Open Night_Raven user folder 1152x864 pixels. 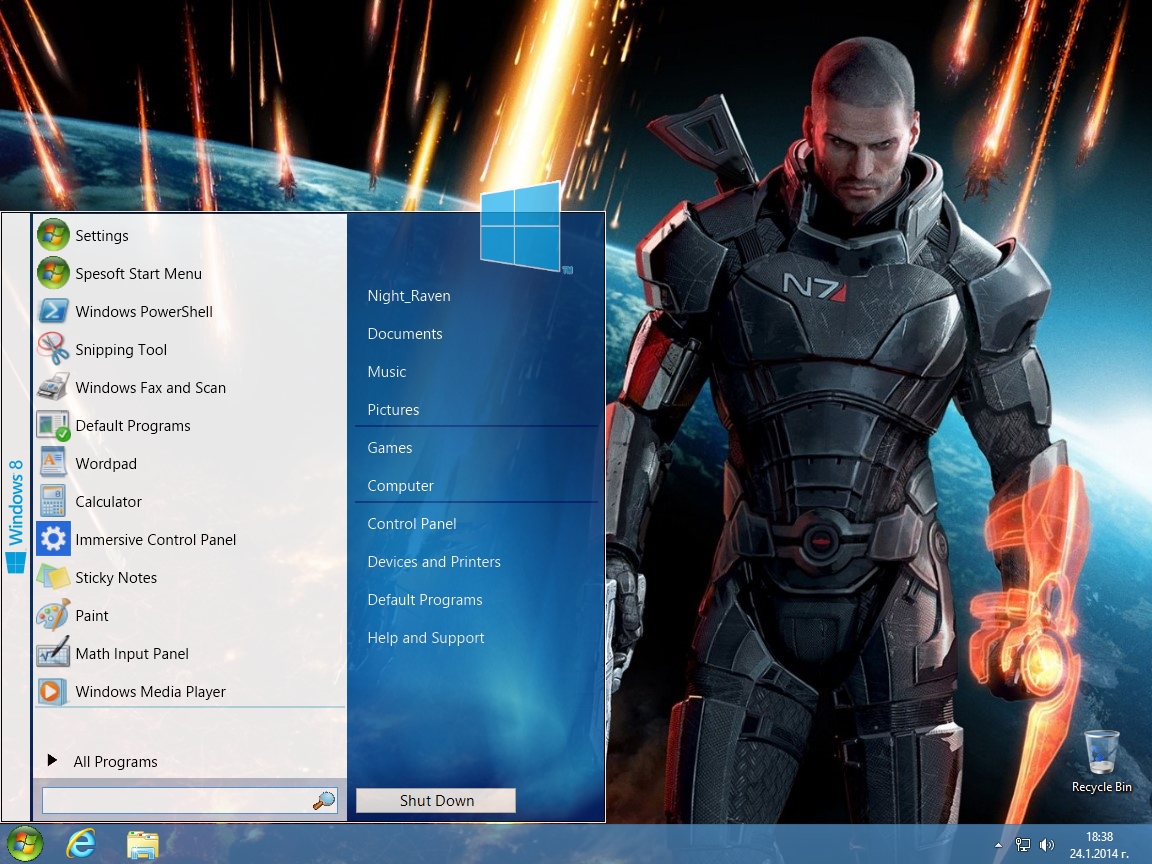409,295
